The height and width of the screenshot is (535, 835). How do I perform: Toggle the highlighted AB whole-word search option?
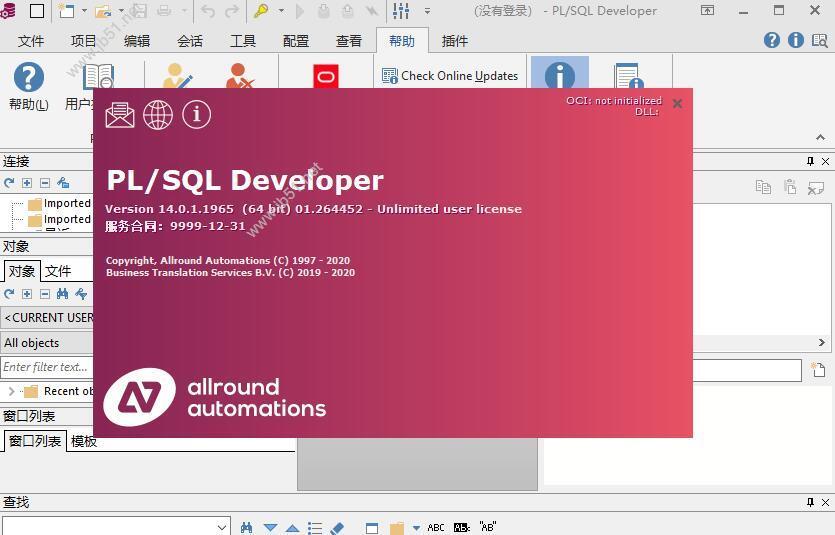[461, 527]
